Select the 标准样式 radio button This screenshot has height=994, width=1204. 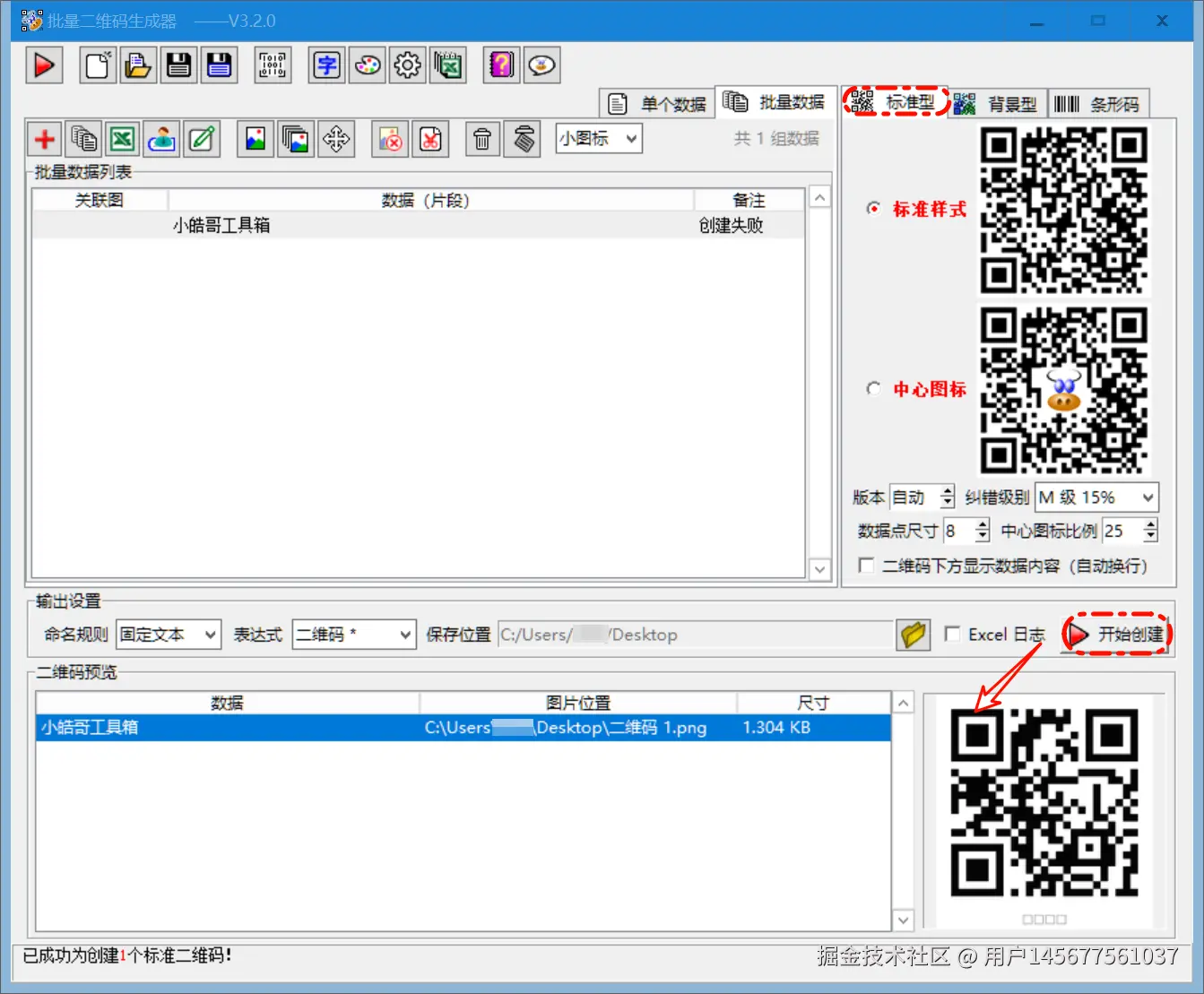pos(873,209)
